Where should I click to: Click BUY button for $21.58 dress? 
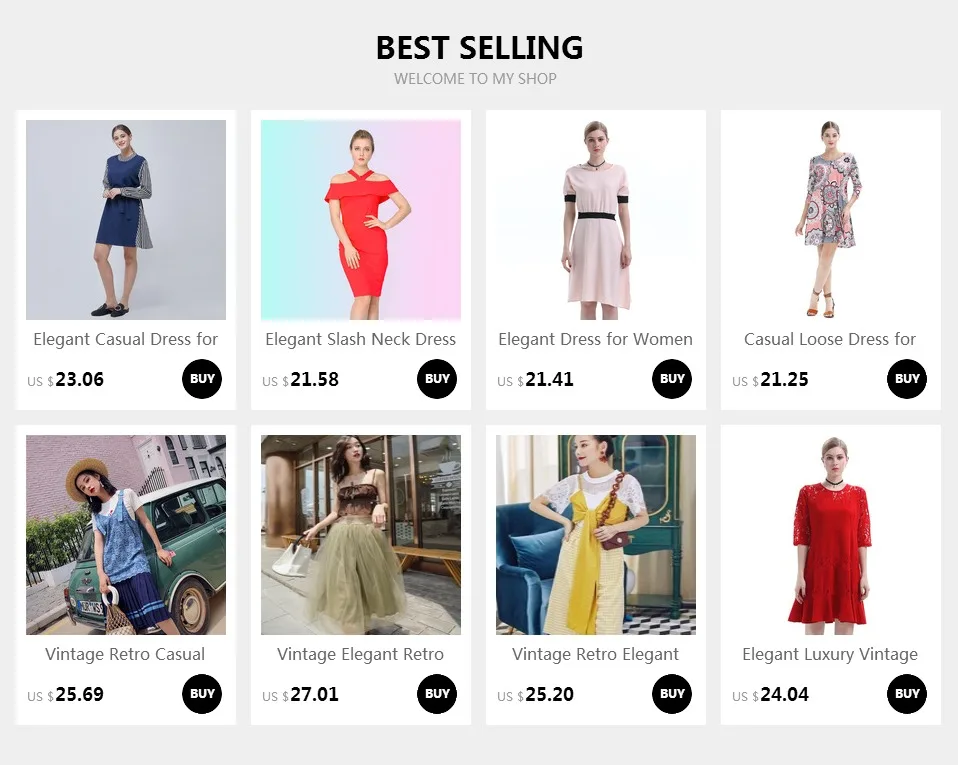(437, 379)
